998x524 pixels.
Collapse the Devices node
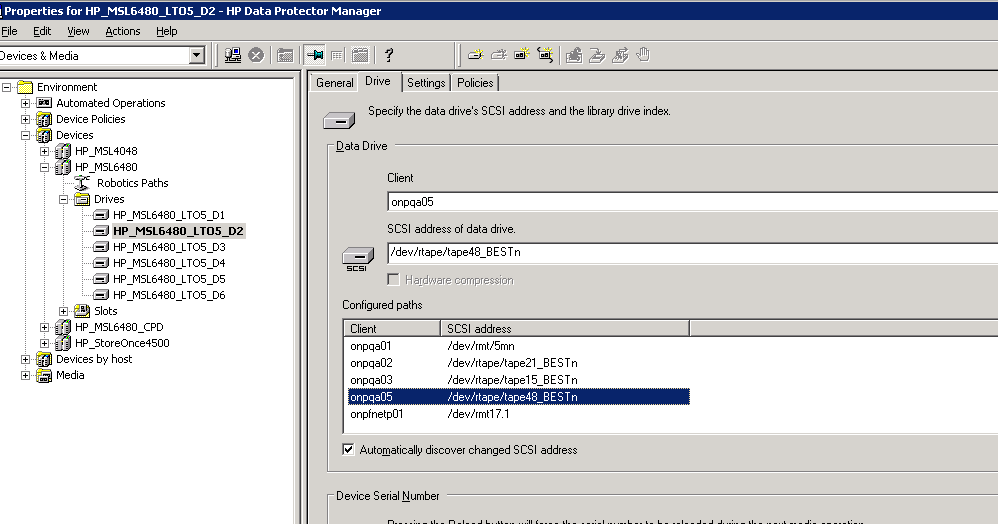click(x=25, y=135)
